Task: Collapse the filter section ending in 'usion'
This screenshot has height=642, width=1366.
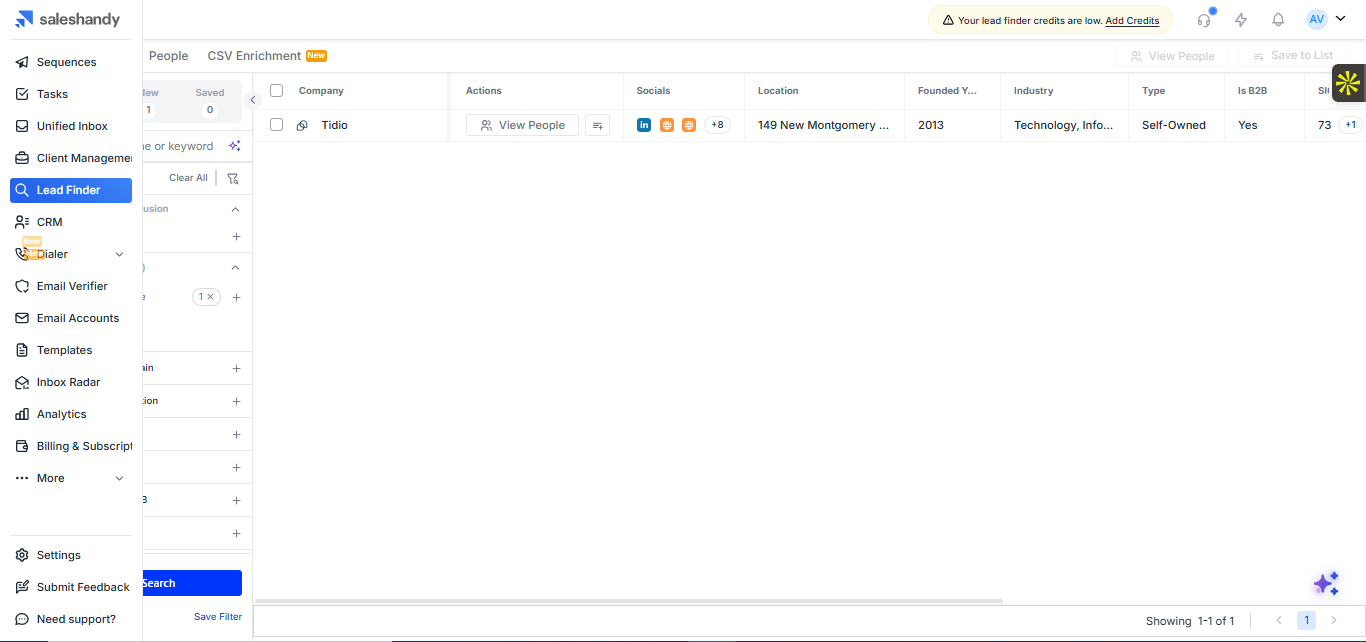Action: point(236,209)
